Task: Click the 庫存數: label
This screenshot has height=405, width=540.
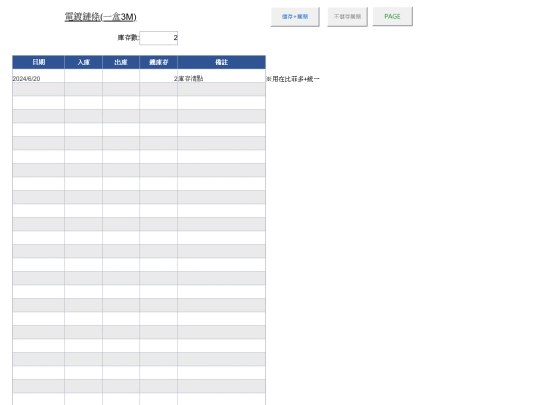Action: (128, 38)
